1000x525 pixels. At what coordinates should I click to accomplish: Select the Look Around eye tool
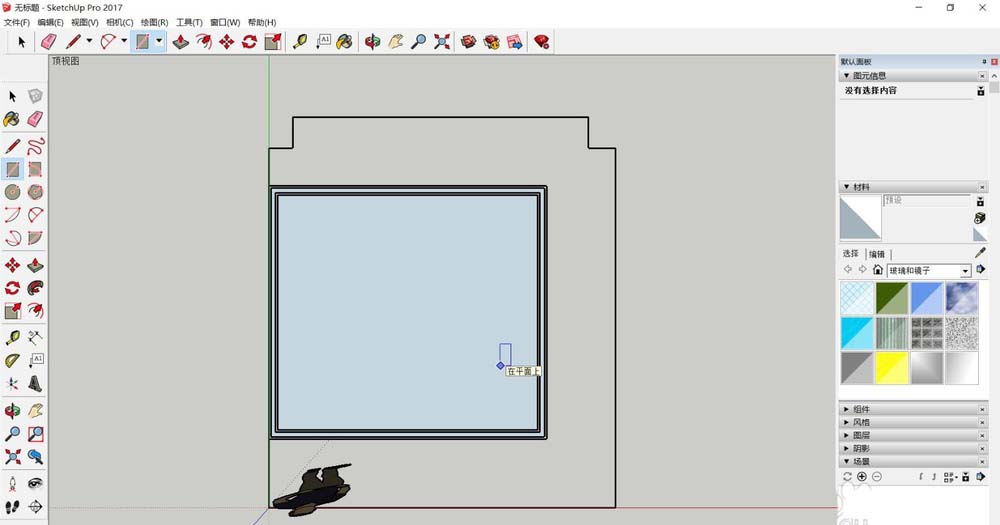pyautogui.click(x=36, y=484)
